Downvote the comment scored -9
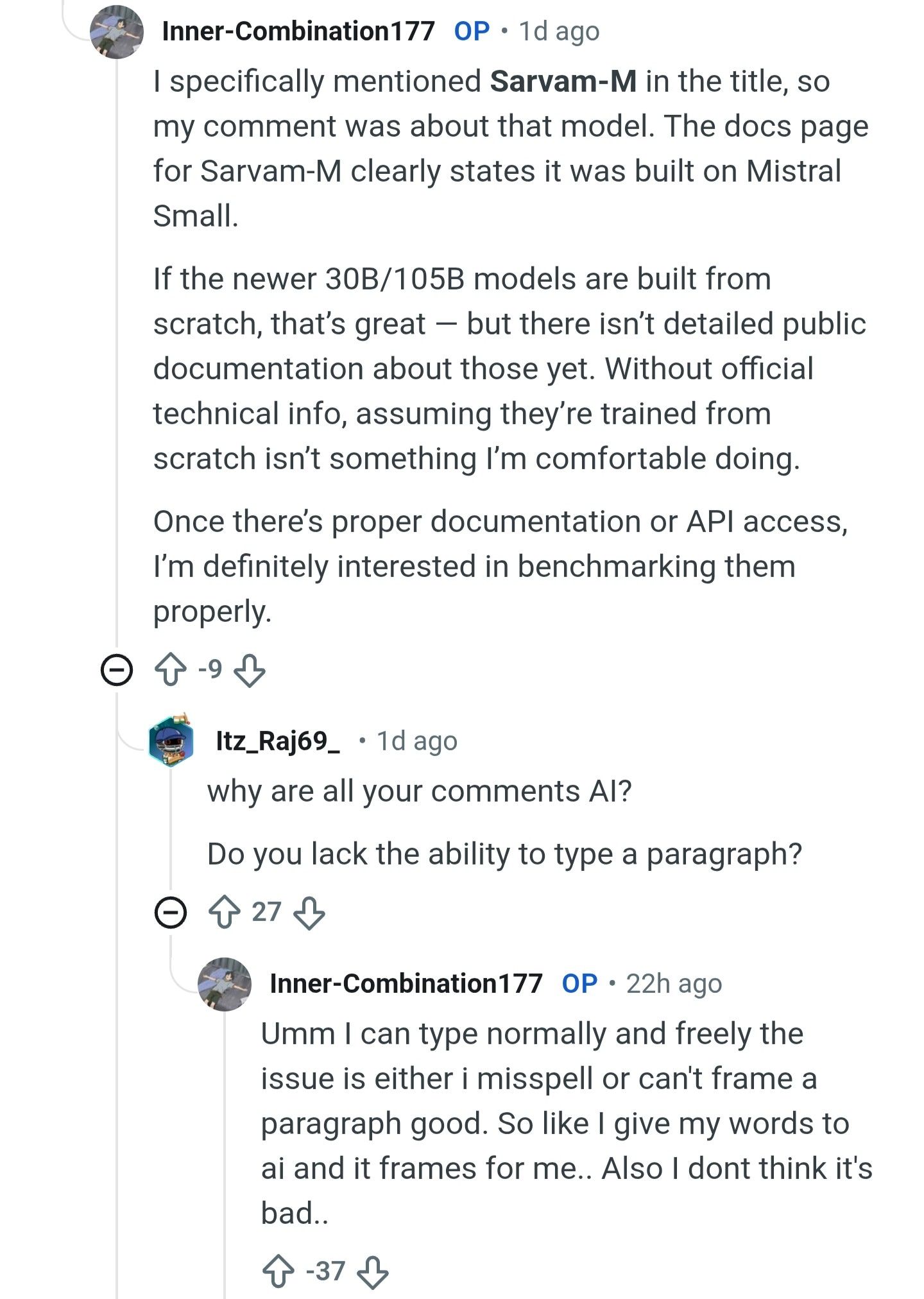 pyautogui.click(x=249, y=670)
